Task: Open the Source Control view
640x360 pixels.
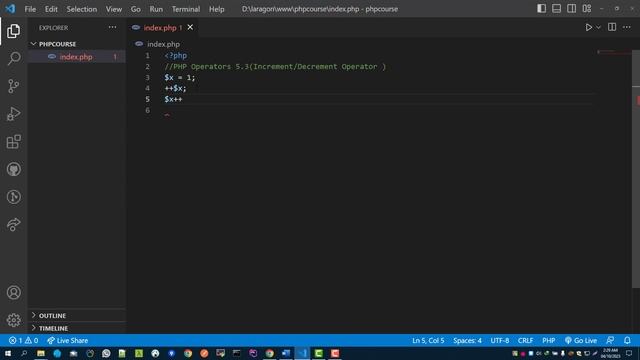Action: click(x=13, y=86)
